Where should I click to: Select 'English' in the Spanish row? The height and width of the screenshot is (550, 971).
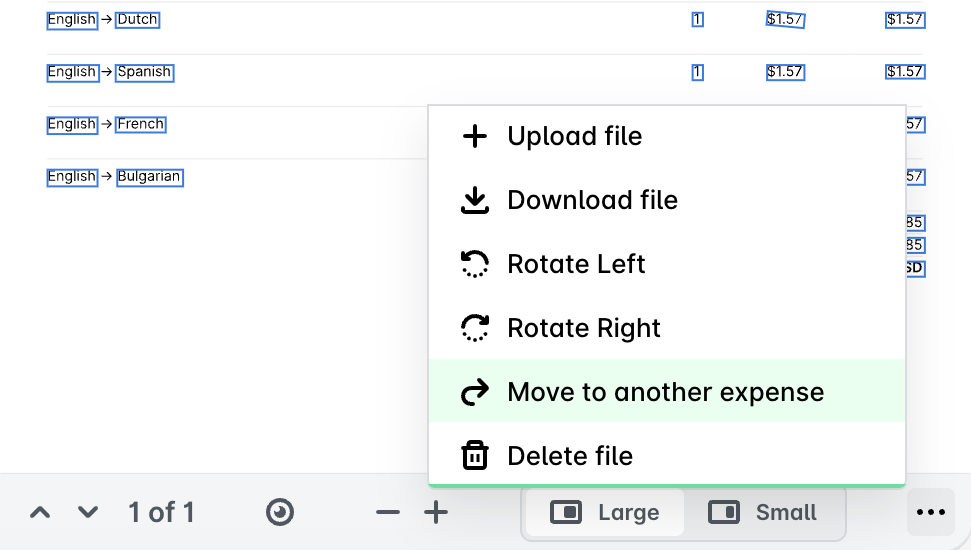pyautogui.click(x=72, y=72)
